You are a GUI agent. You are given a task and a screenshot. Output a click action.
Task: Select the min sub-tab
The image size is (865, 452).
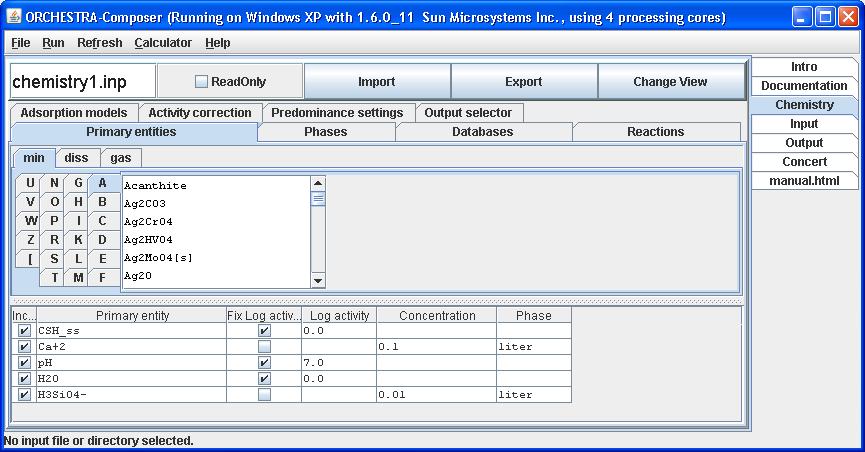[x=34, y=158]
